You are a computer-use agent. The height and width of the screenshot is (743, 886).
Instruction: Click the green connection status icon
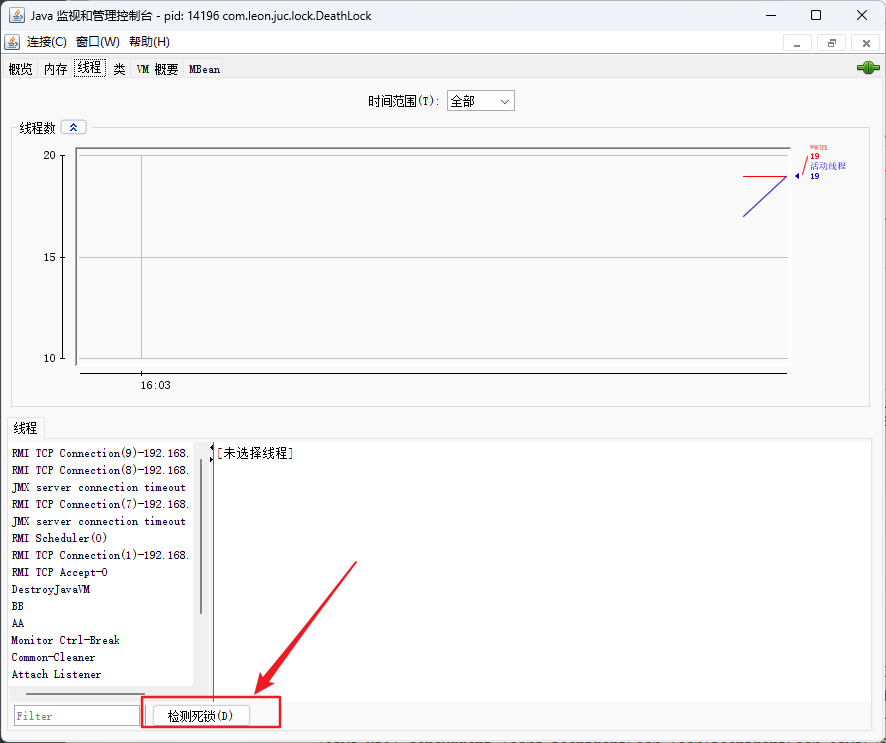[867, 68]
